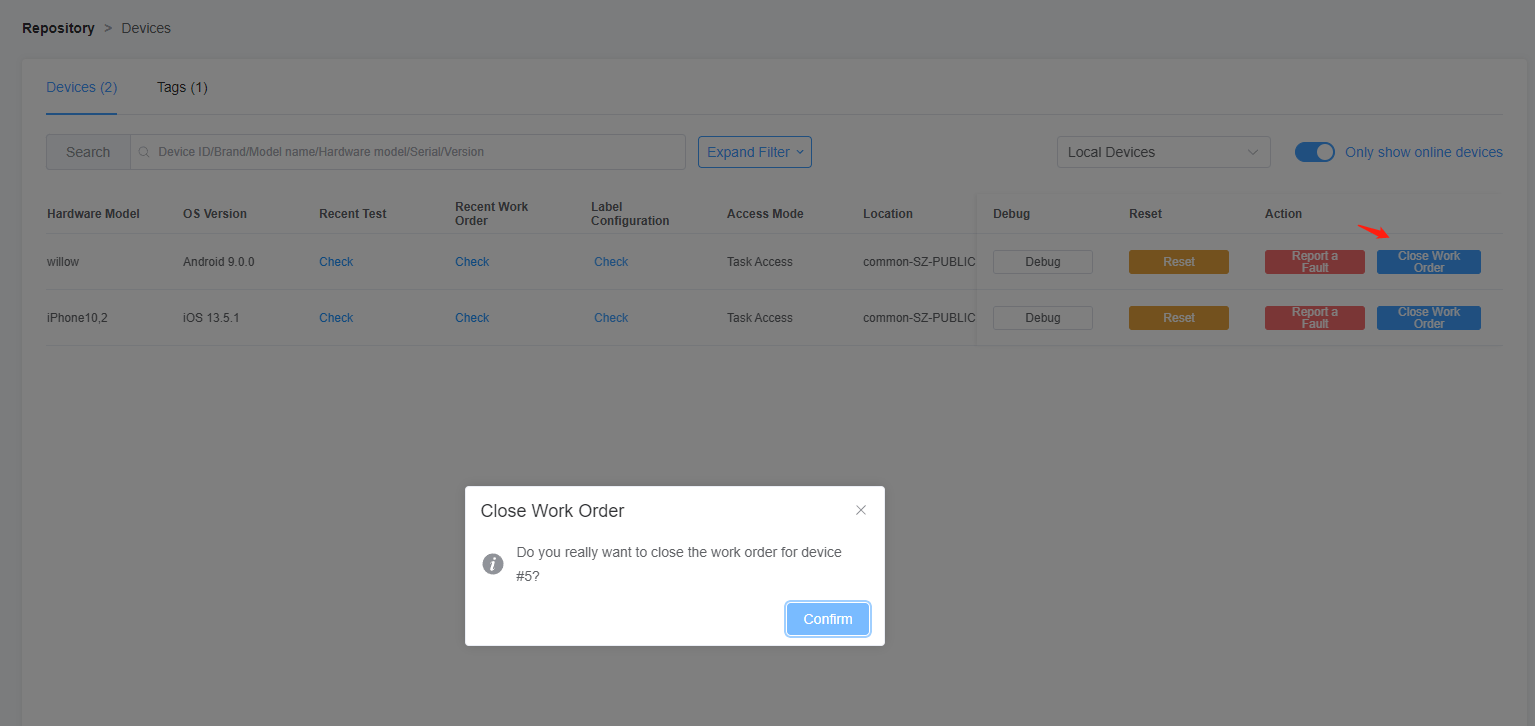Open the Local Devices dropdown
Viewport: 1535px width, 726px height.
click(1164, 152)
